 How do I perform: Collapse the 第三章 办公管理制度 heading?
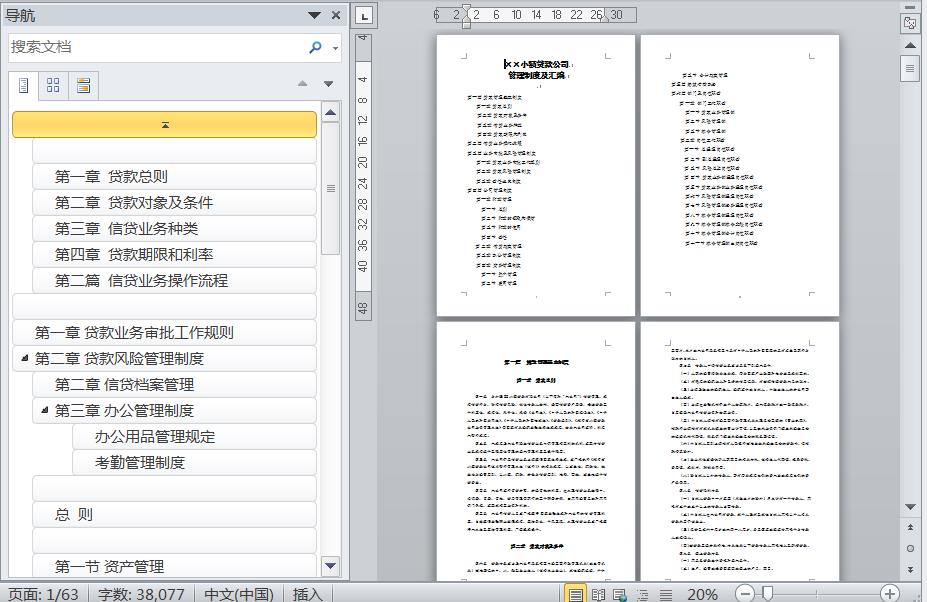click(x=44, y=410)
